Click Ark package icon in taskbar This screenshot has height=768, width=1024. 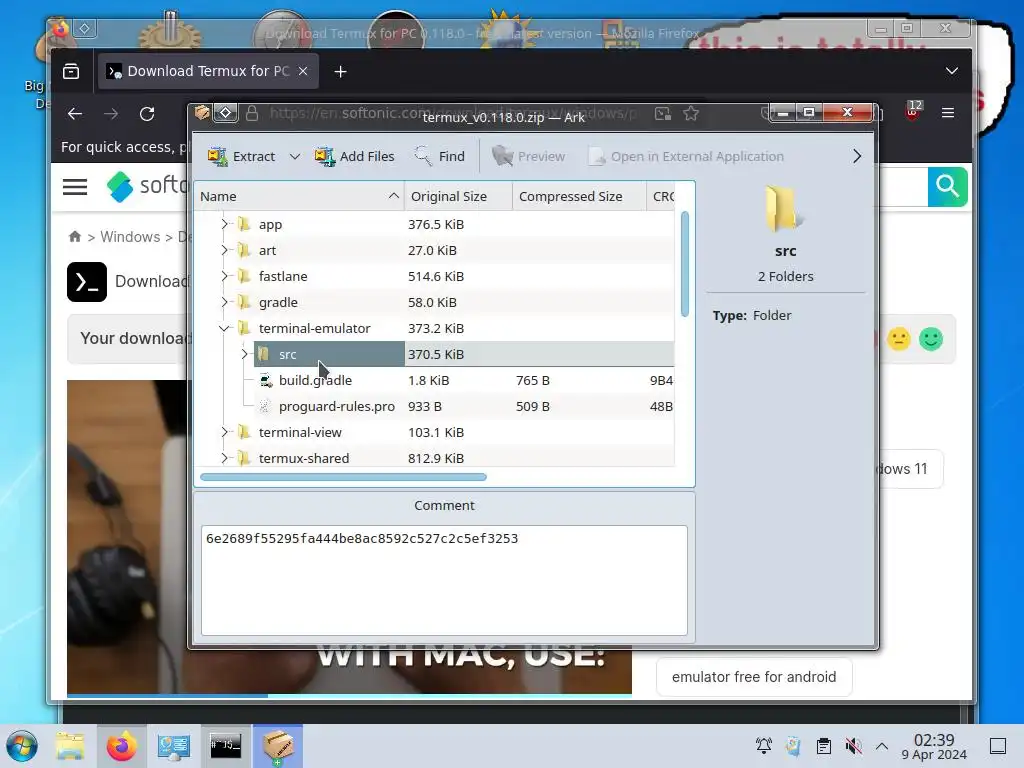coord(278,746)
